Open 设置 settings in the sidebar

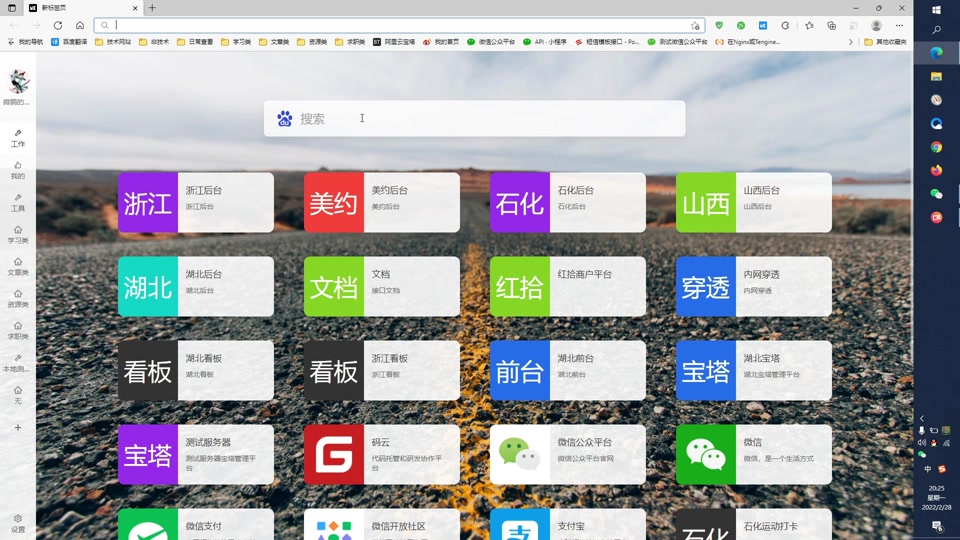point(18,523)
